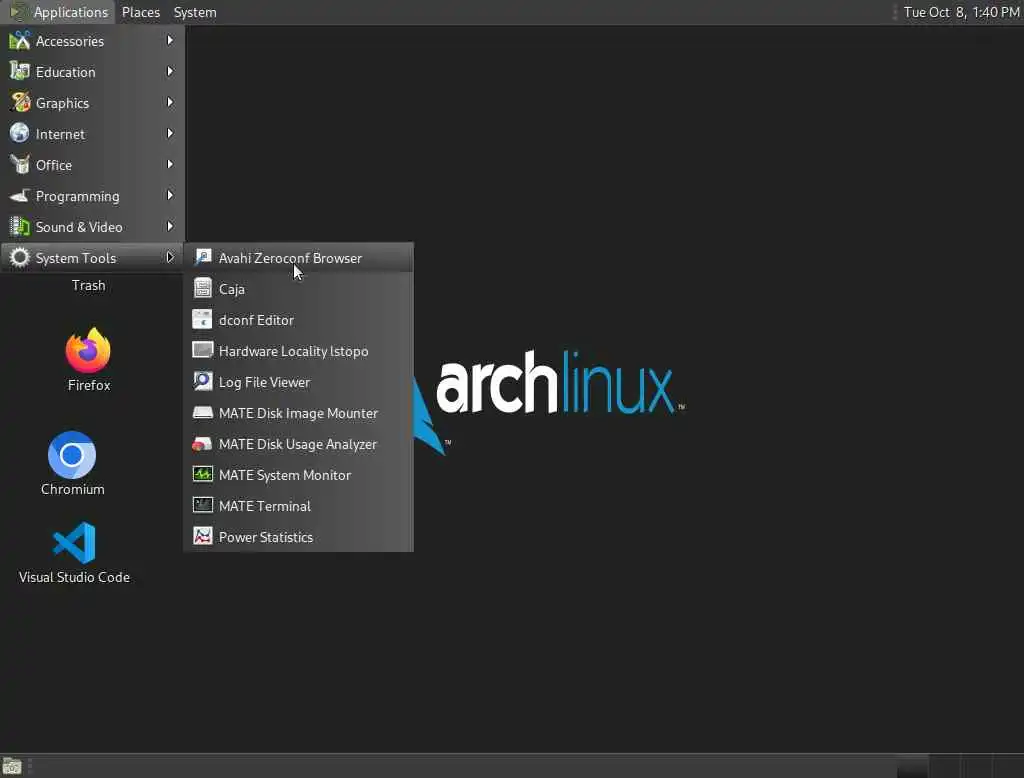Click the Internet globe icon
This screenshot has height=778, width=1024.
click(20, 133)
